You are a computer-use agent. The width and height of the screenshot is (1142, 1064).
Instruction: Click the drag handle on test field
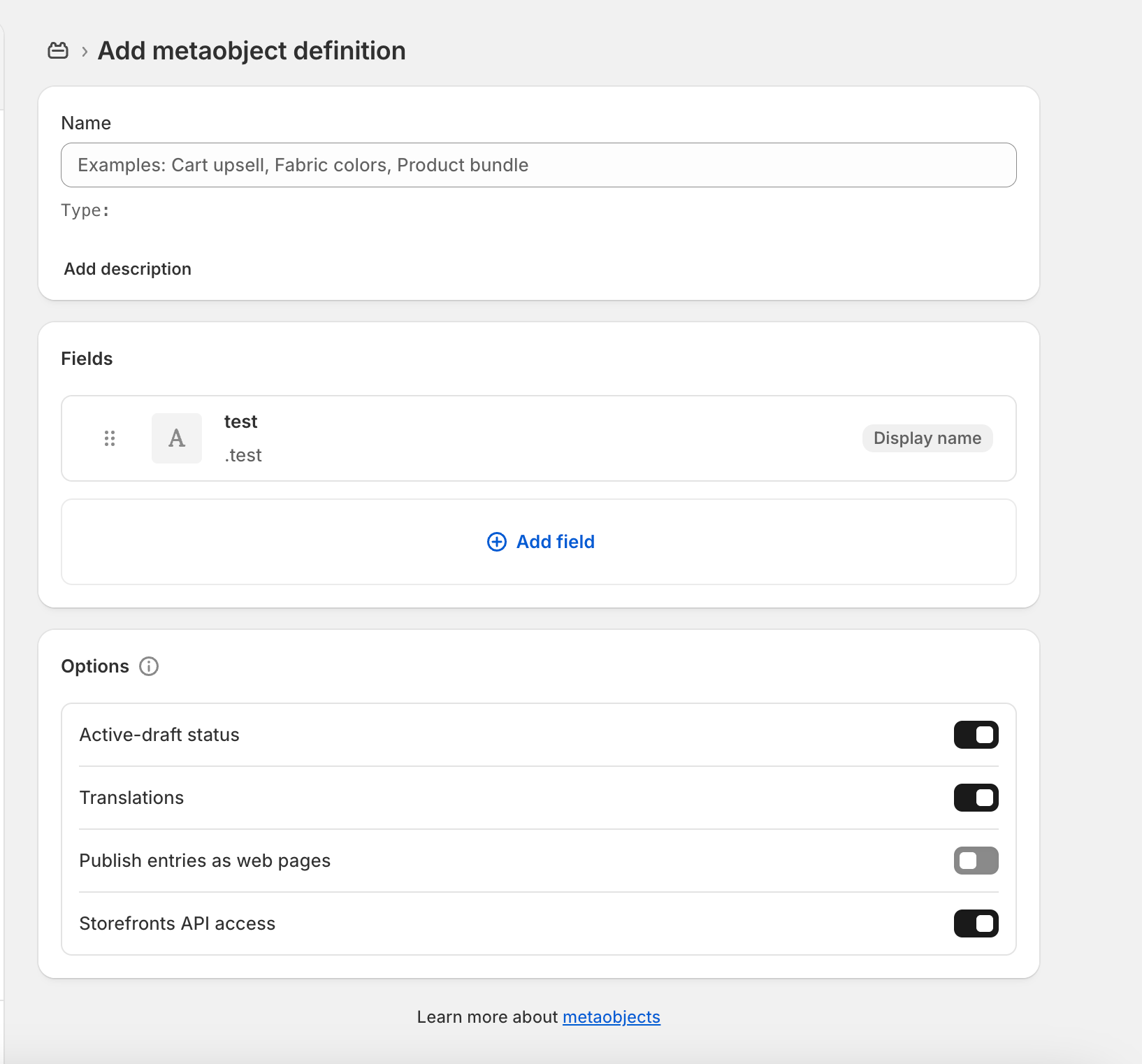pos(110,438)
